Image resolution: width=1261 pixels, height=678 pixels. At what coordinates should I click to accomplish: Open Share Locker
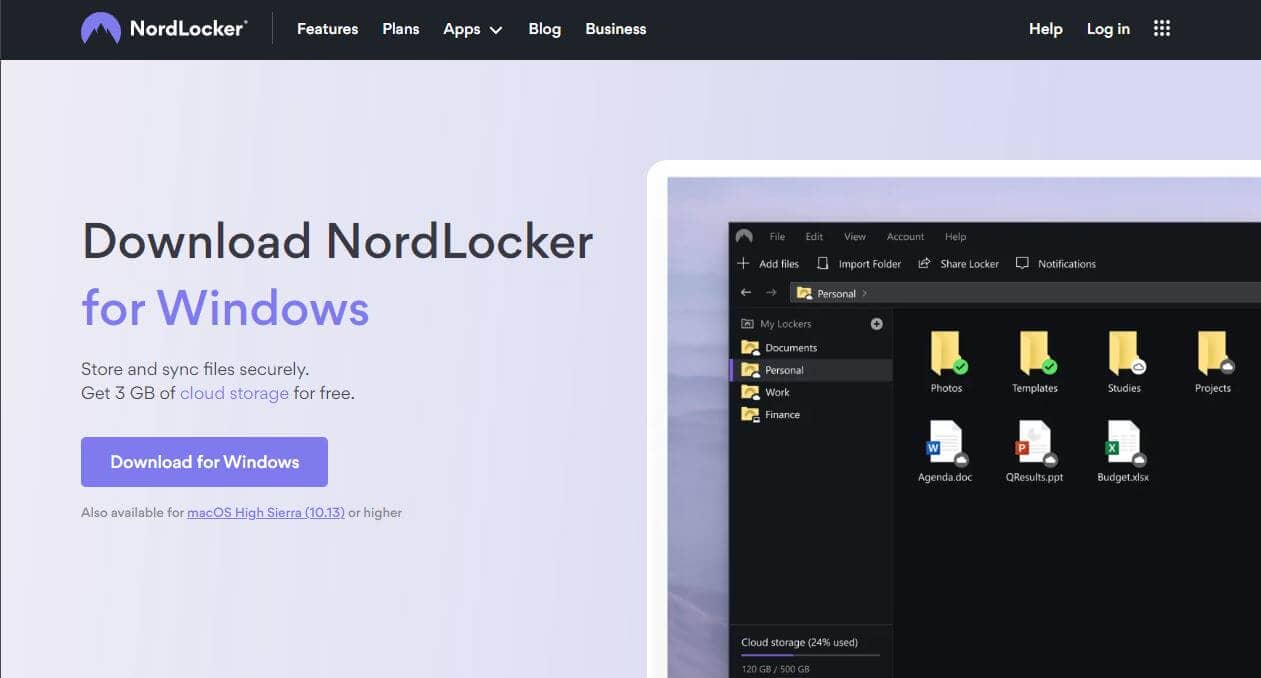coord(923,263)
